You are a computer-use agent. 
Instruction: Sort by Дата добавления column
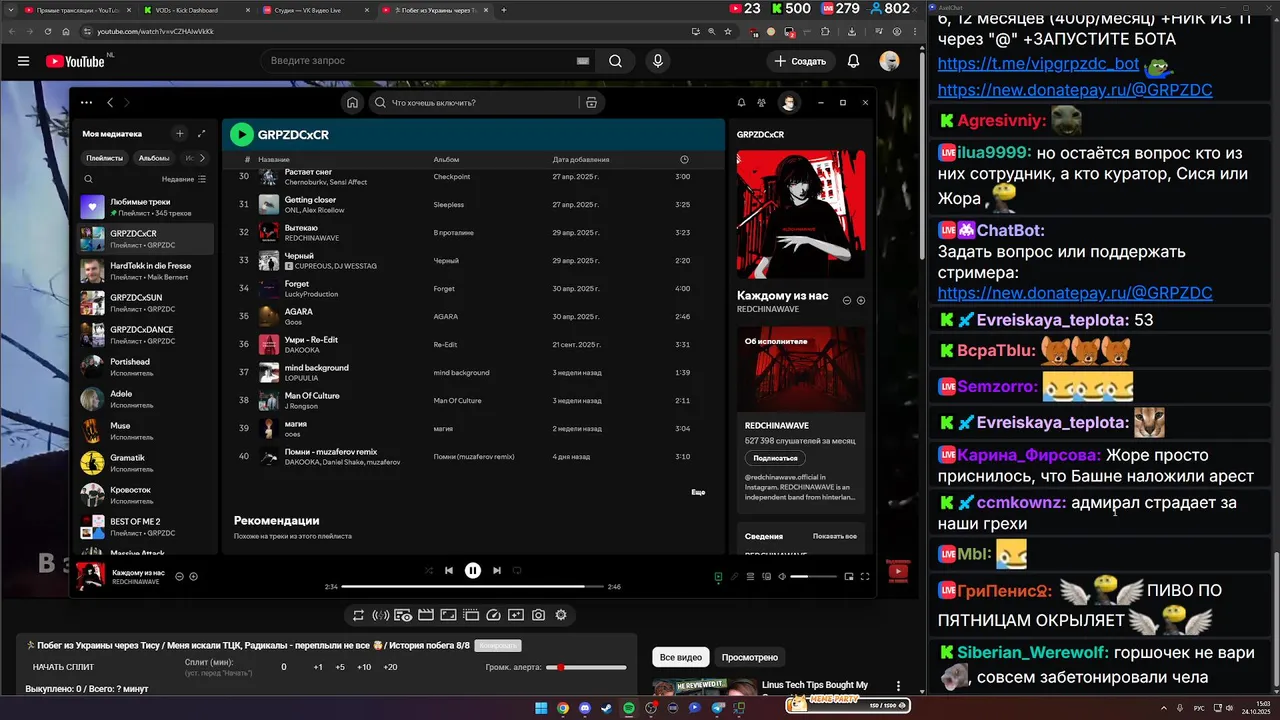(581, 159)
